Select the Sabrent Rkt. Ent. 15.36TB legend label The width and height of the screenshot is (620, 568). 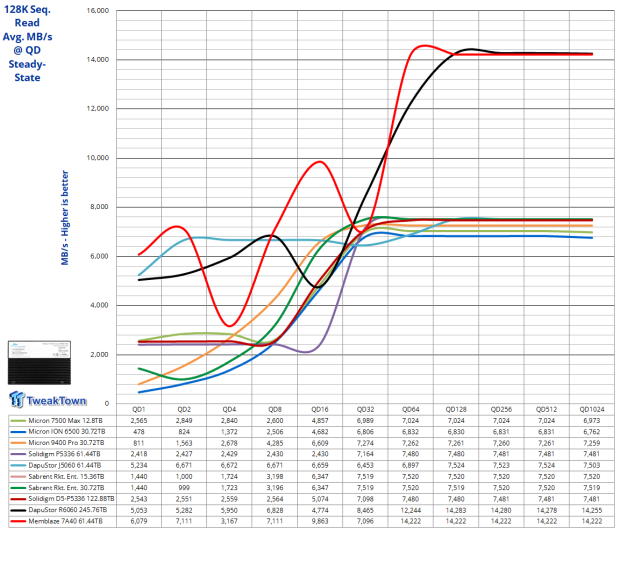click(66, 476)
